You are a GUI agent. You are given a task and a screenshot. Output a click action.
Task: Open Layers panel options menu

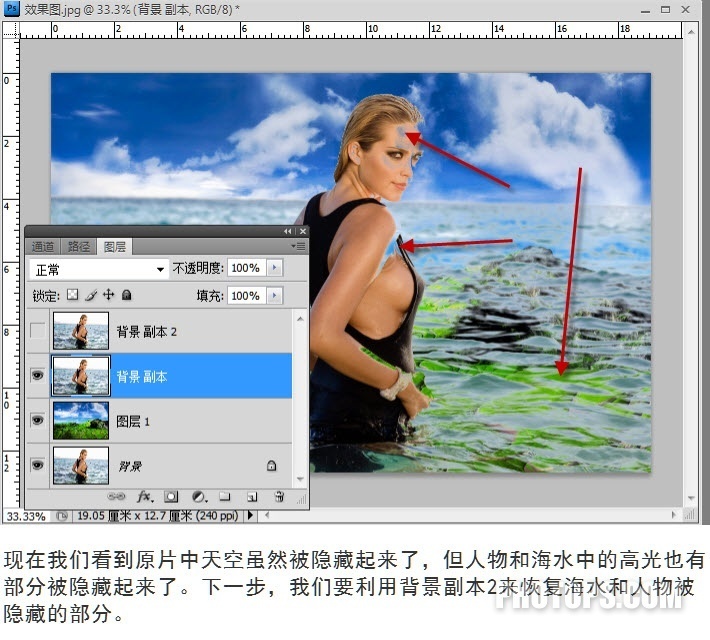pos(298,246)
